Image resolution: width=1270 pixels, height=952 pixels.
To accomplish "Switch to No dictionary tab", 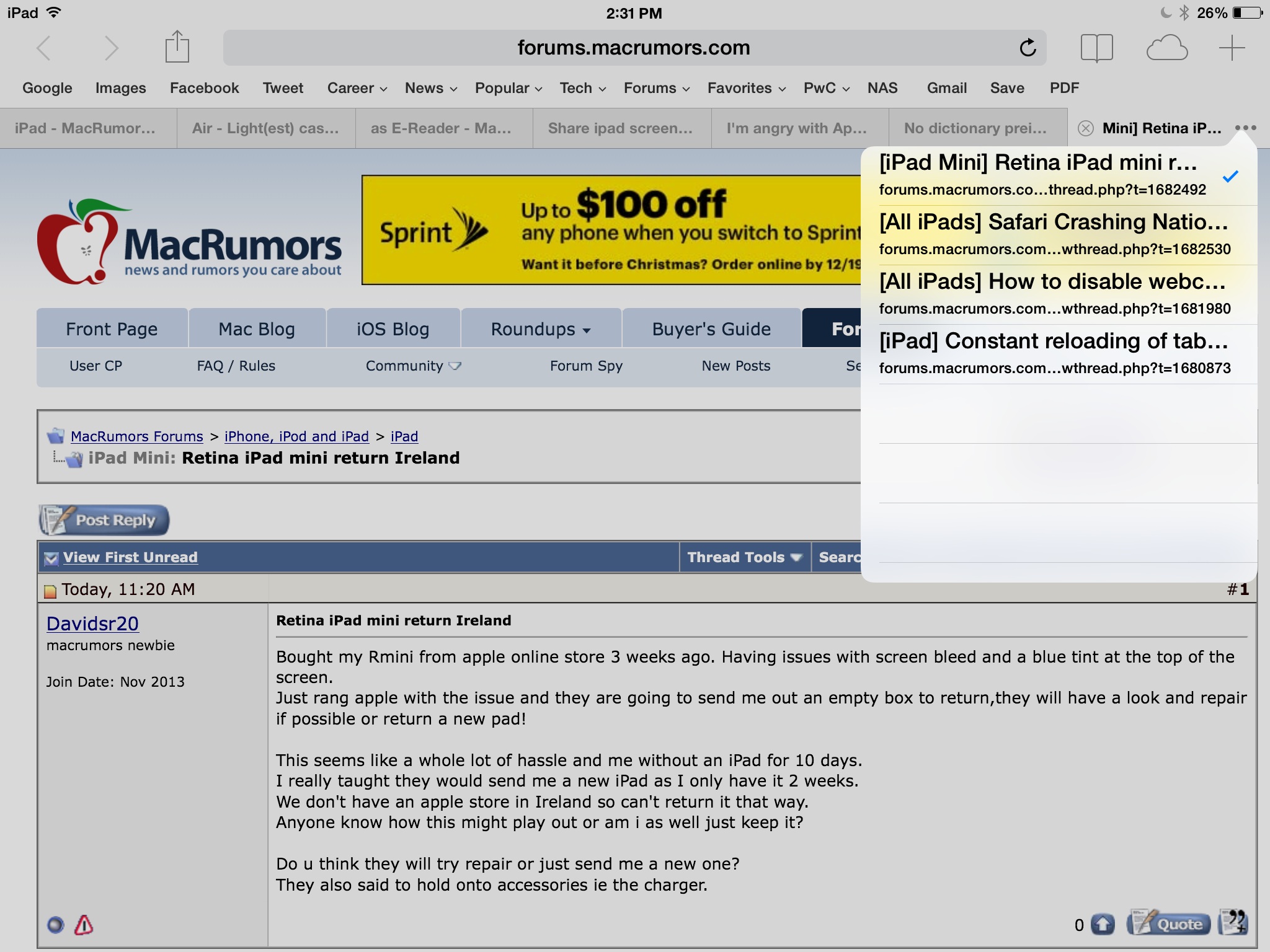I will pyautogui.click(x=978, y=128).
